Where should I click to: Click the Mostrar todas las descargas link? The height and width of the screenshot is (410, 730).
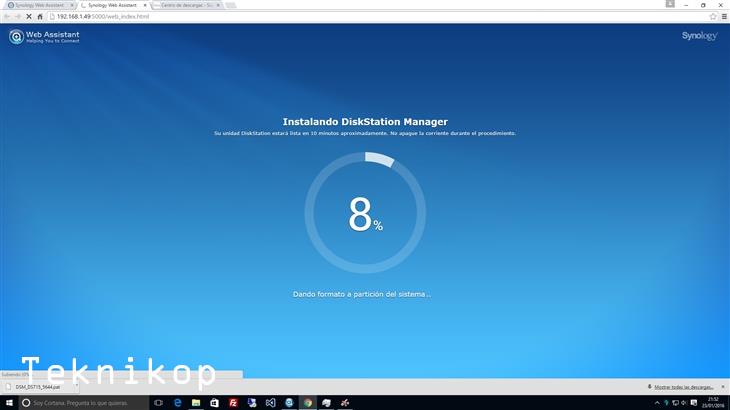pos(683,386)
